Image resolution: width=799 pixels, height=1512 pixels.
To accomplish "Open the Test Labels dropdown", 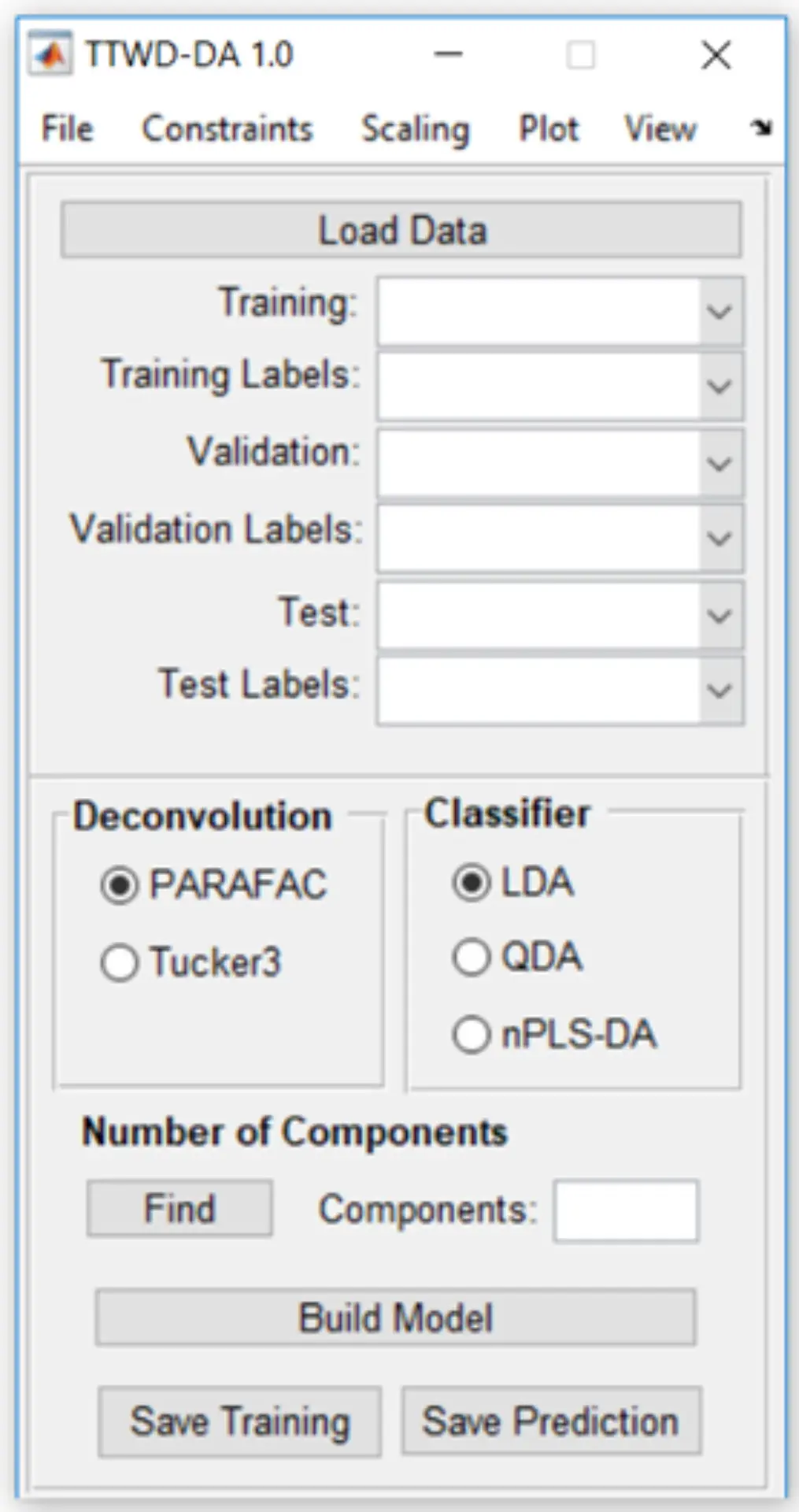I will pos(719,691).
